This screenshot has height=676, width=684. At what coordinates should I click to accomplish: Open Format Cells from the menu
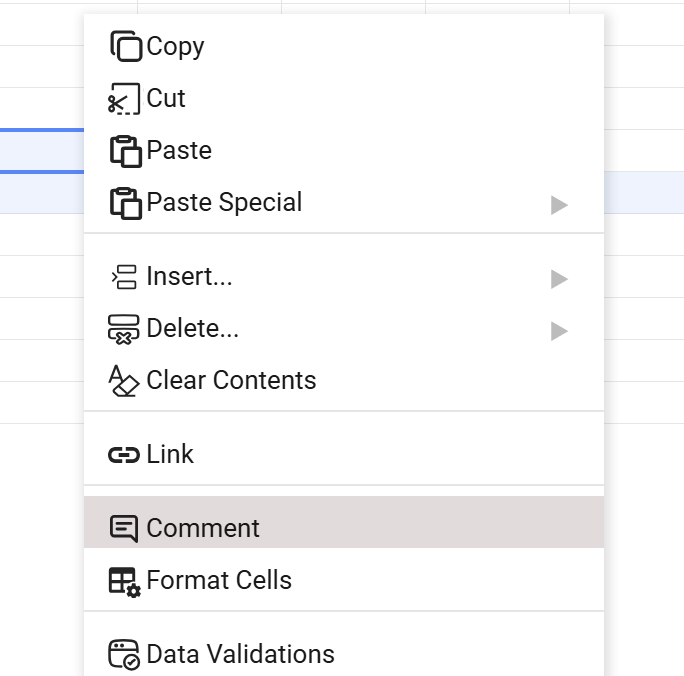coord(219,581)
